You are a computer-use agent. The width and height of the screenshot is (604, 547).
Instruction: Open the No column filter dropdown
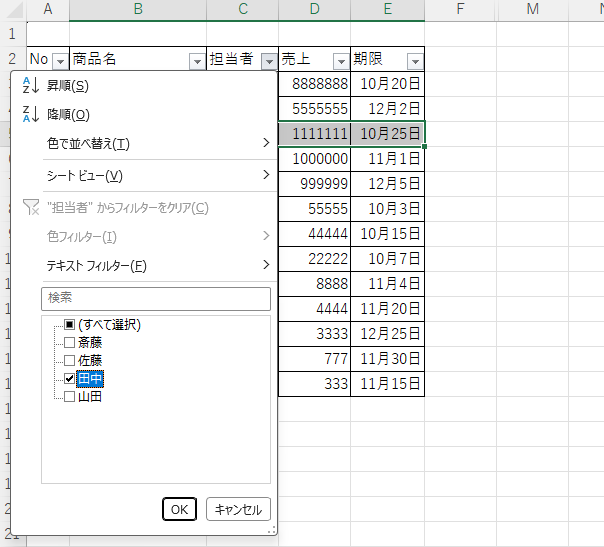(60, 61)
